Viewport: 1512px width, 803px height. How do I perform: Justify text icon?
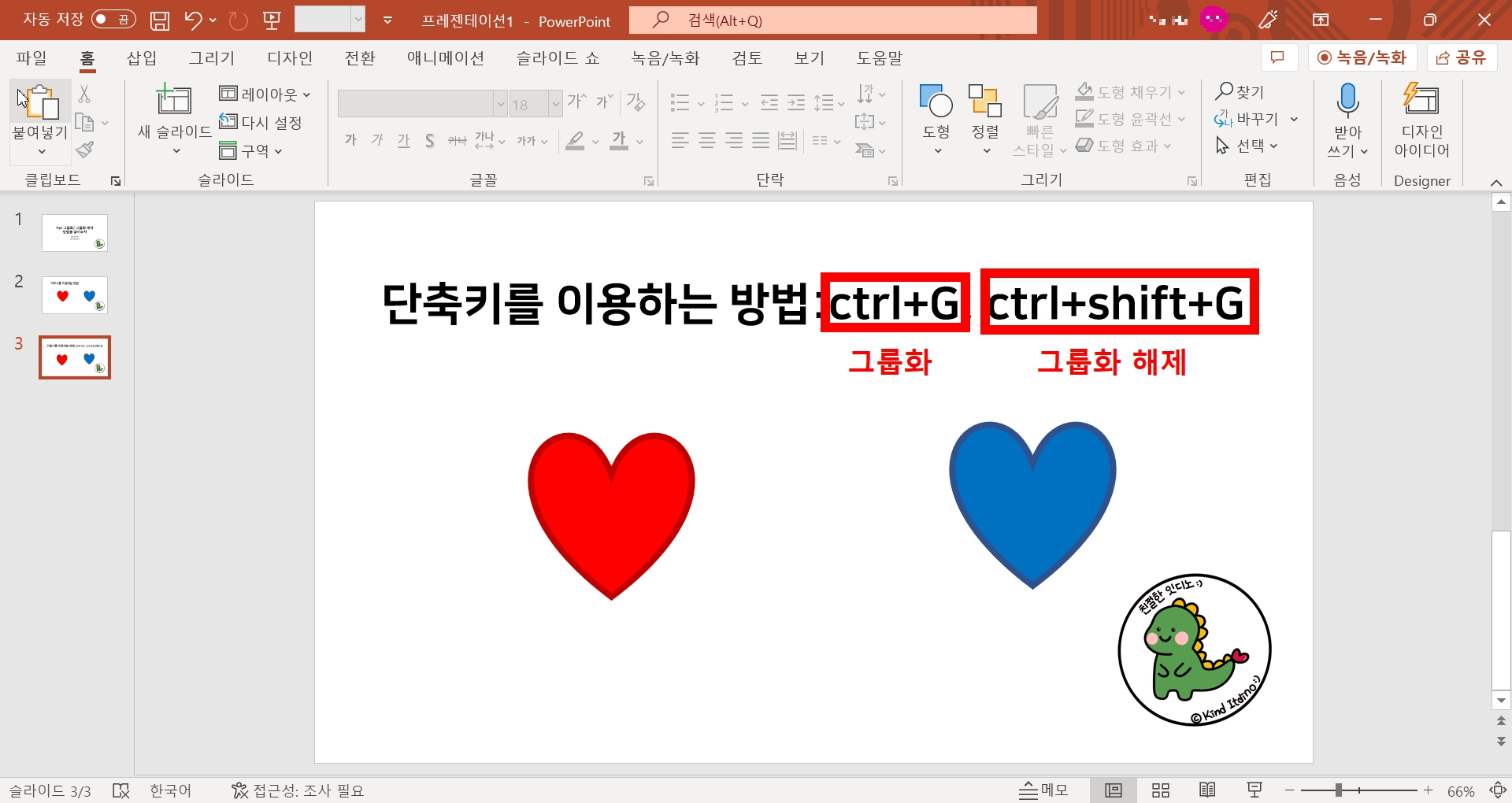pyautogui.click(x=761, y=141)
